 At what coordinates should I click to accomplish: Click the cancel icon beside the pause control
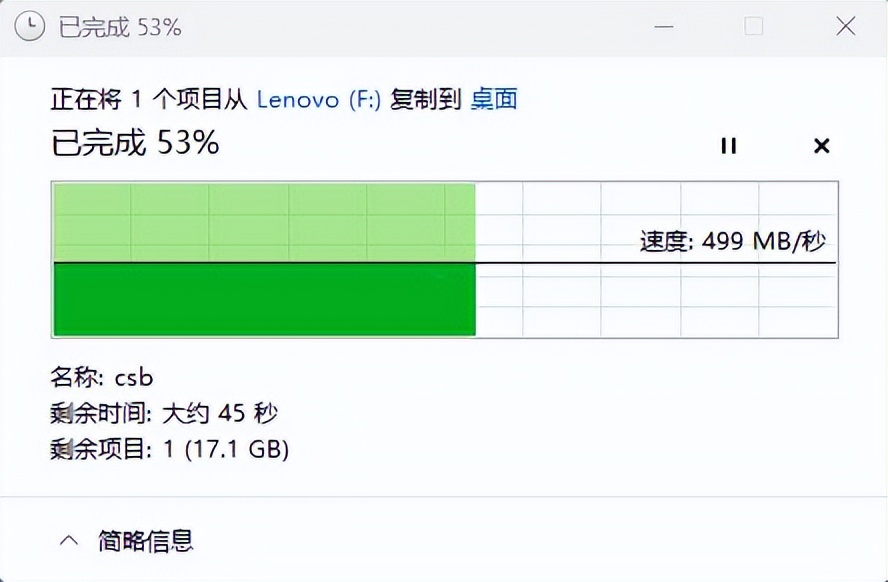click(x=821, y=146)
